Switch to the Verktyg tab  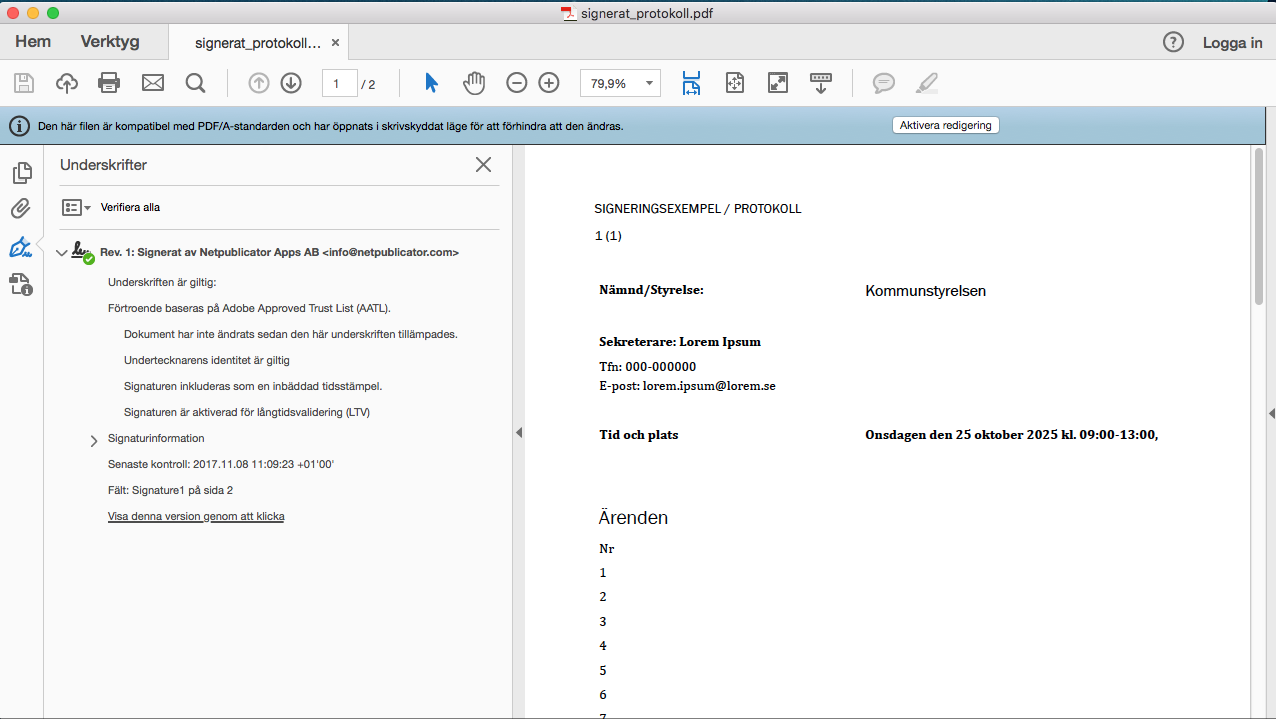(110, 42)
